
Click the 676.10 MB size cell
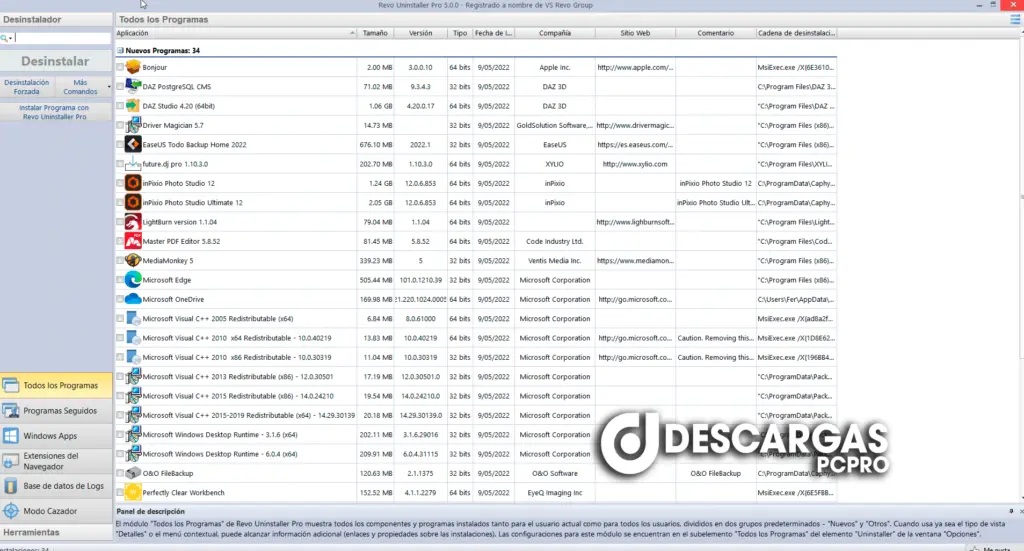[376, 144]
